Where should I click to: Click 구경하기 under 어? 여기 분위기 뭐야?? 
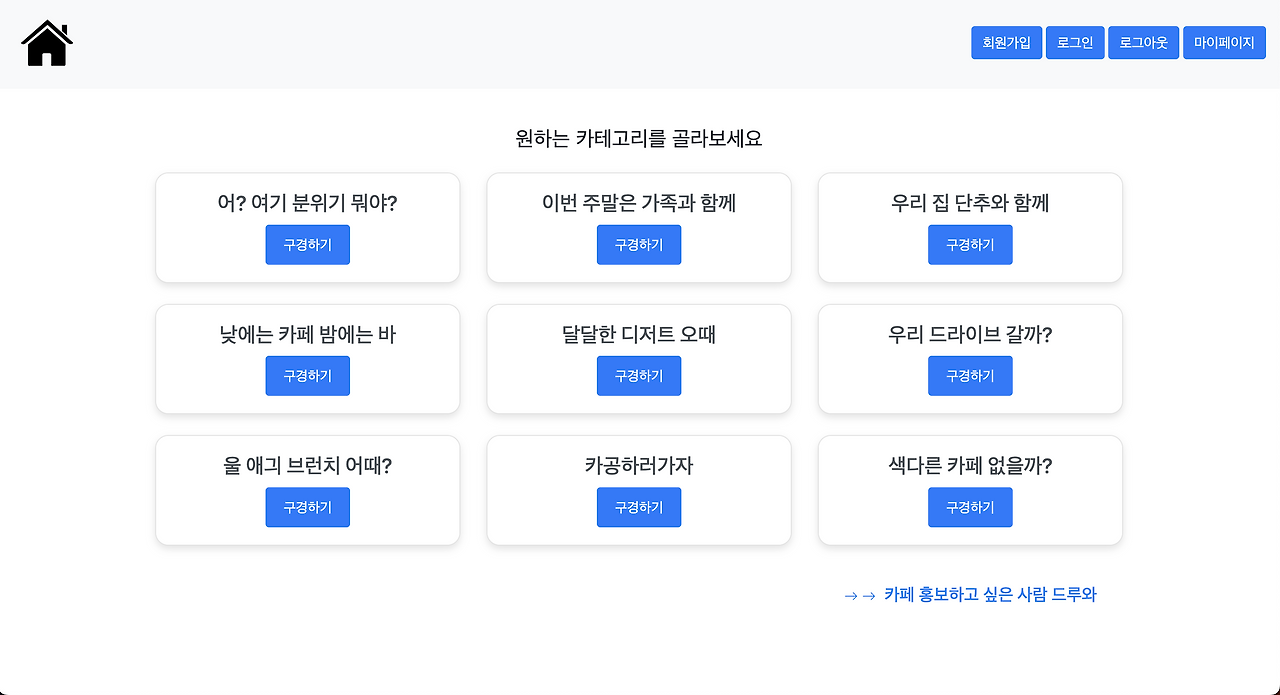pos(307,245)
